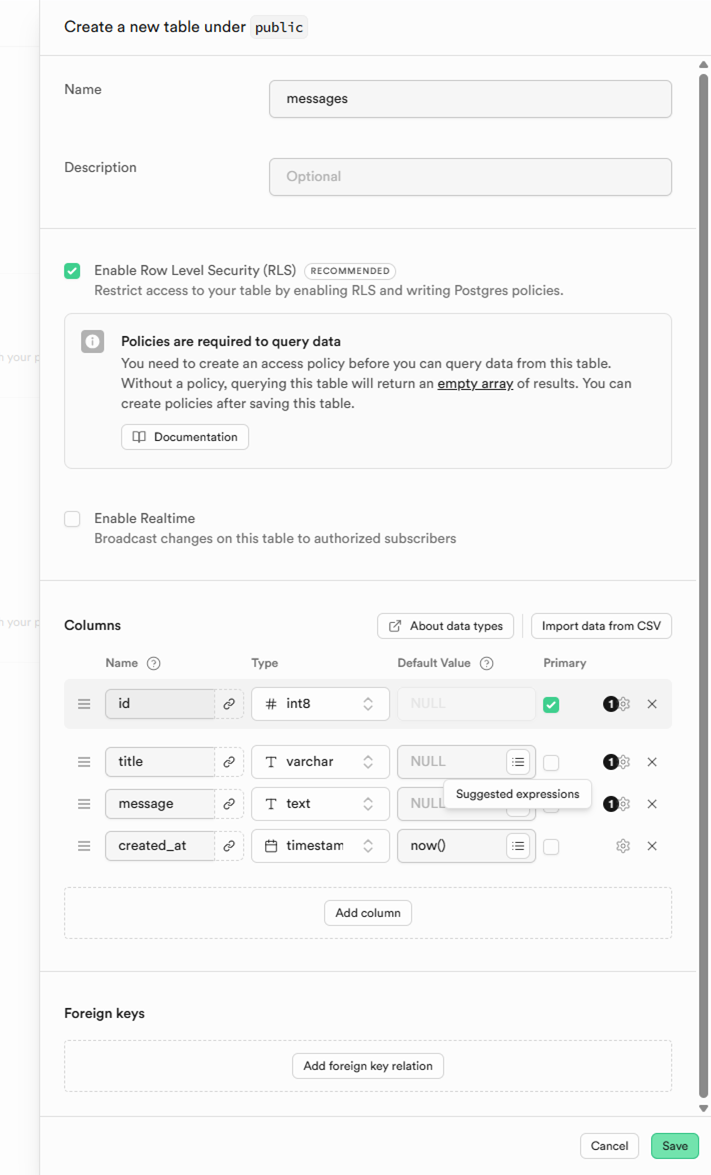Disable the Enable Row Level Security checkbox
Screen dimensions: 711x1175
(72, 271)
